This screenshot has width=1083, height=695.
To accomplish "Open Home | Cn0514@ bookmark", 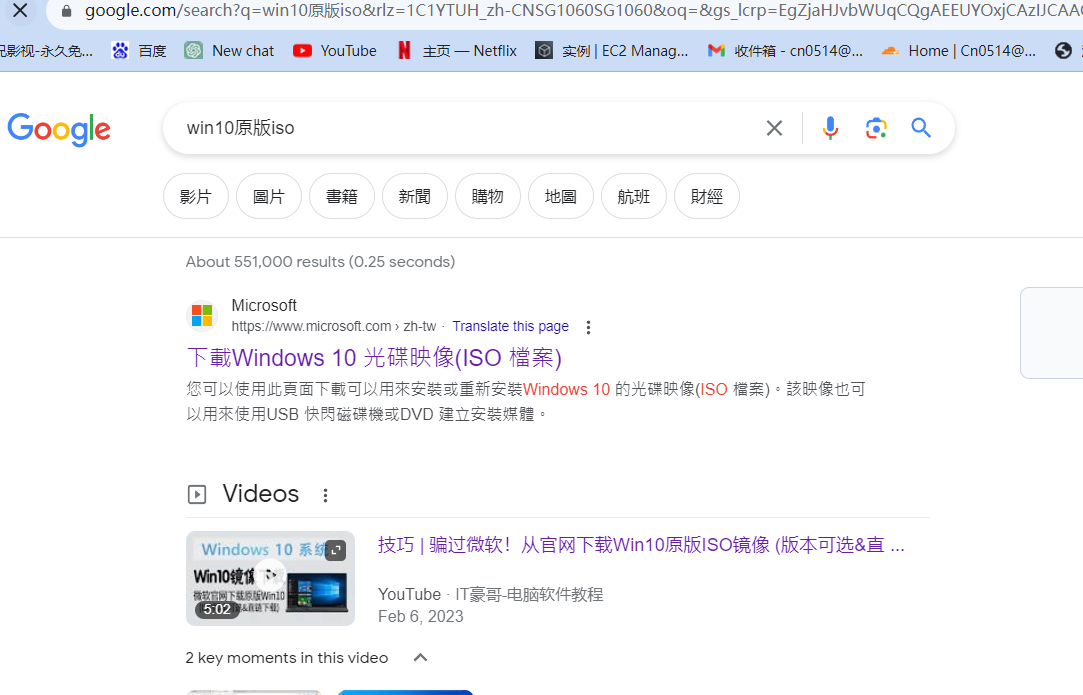I will pyautogui.click(x=959, y=50).
